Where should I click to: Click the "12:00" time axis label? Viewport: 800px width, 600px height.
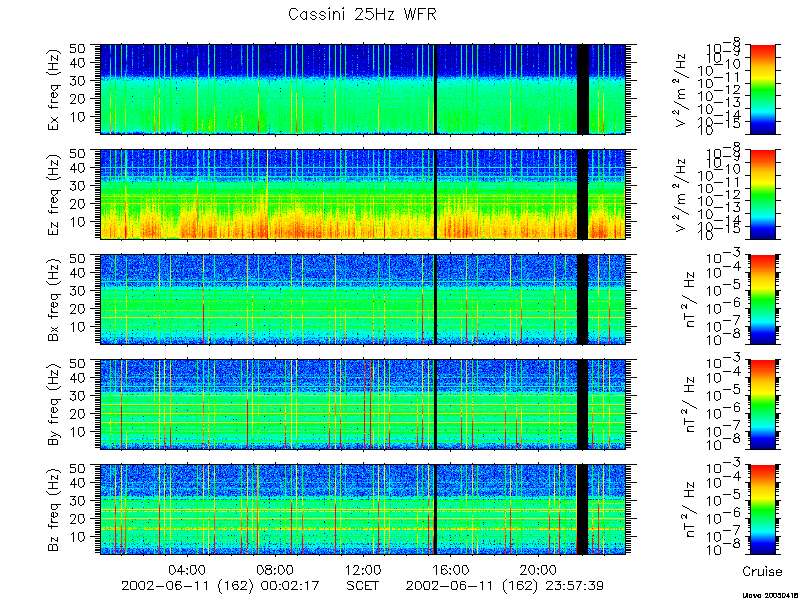tap(364, 569)
